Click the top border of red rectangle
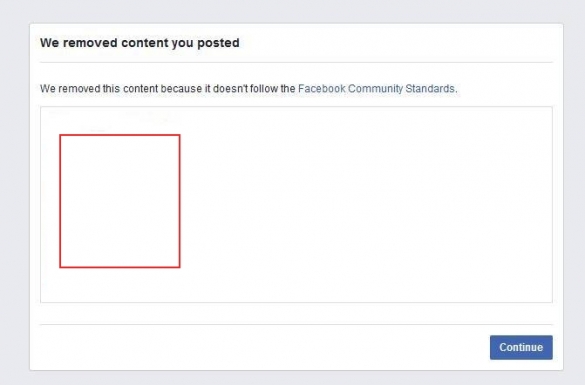 tap(120, 135)
